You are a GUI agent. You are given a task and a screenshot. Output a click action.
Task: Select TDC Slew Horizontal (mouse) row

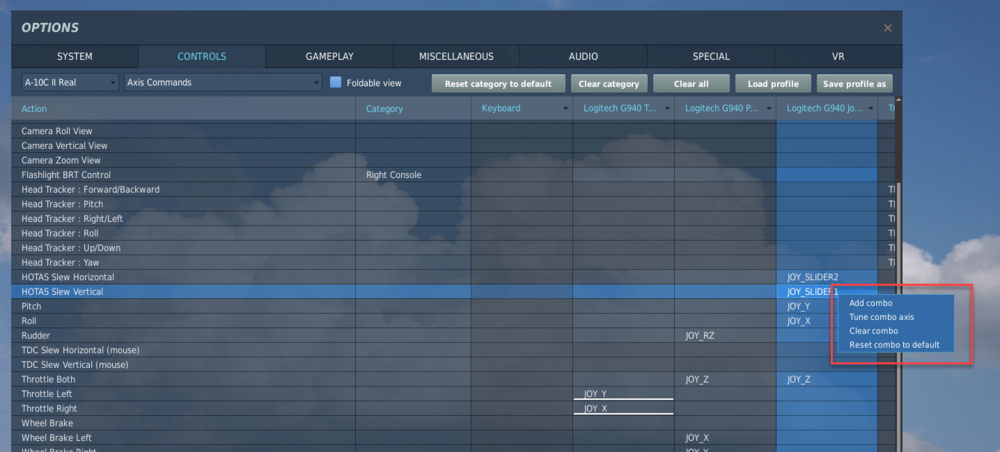pyautogui.click(x=453, y=350)
